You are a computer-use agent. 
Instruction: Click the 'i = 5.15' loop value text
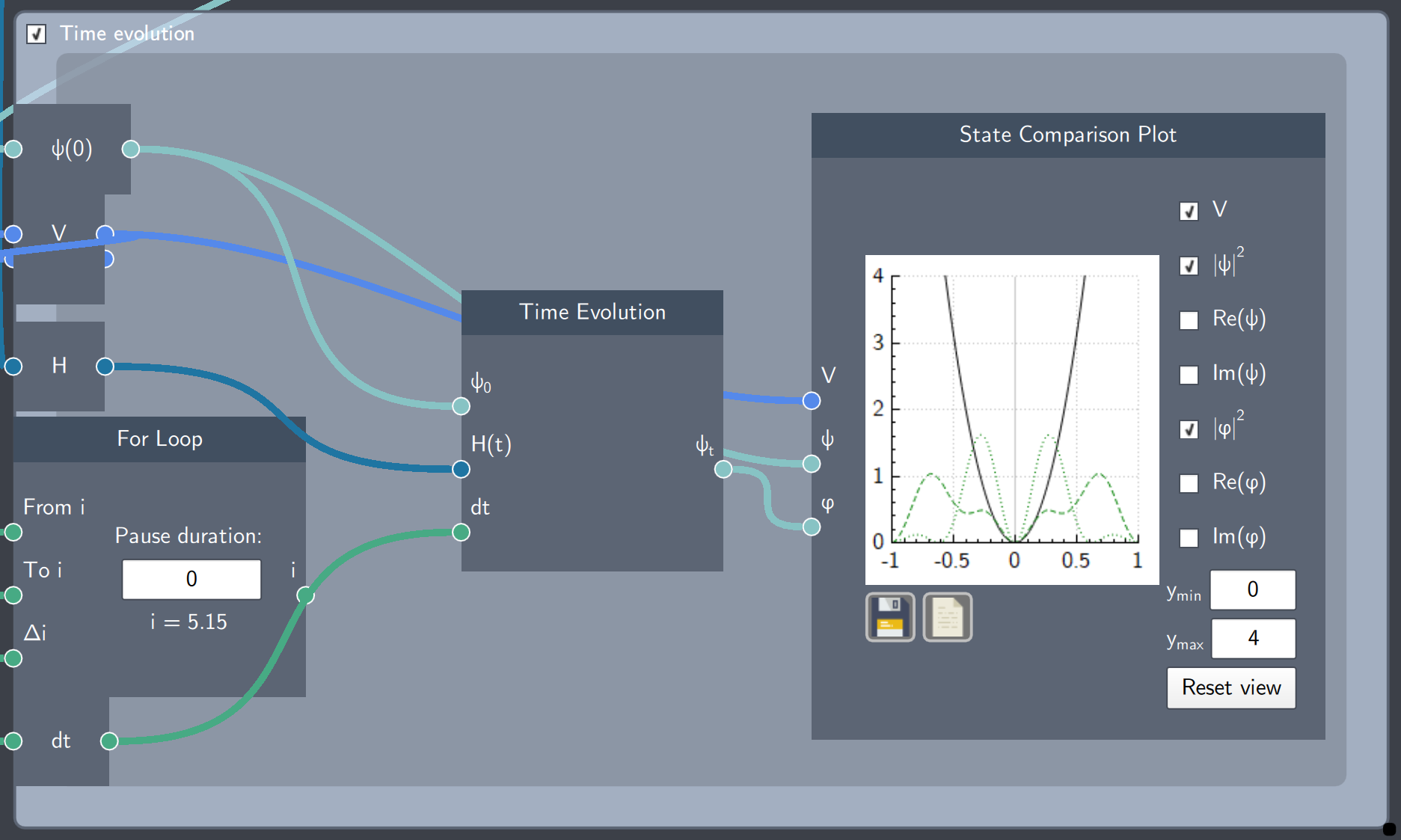(x=188, y=622)
